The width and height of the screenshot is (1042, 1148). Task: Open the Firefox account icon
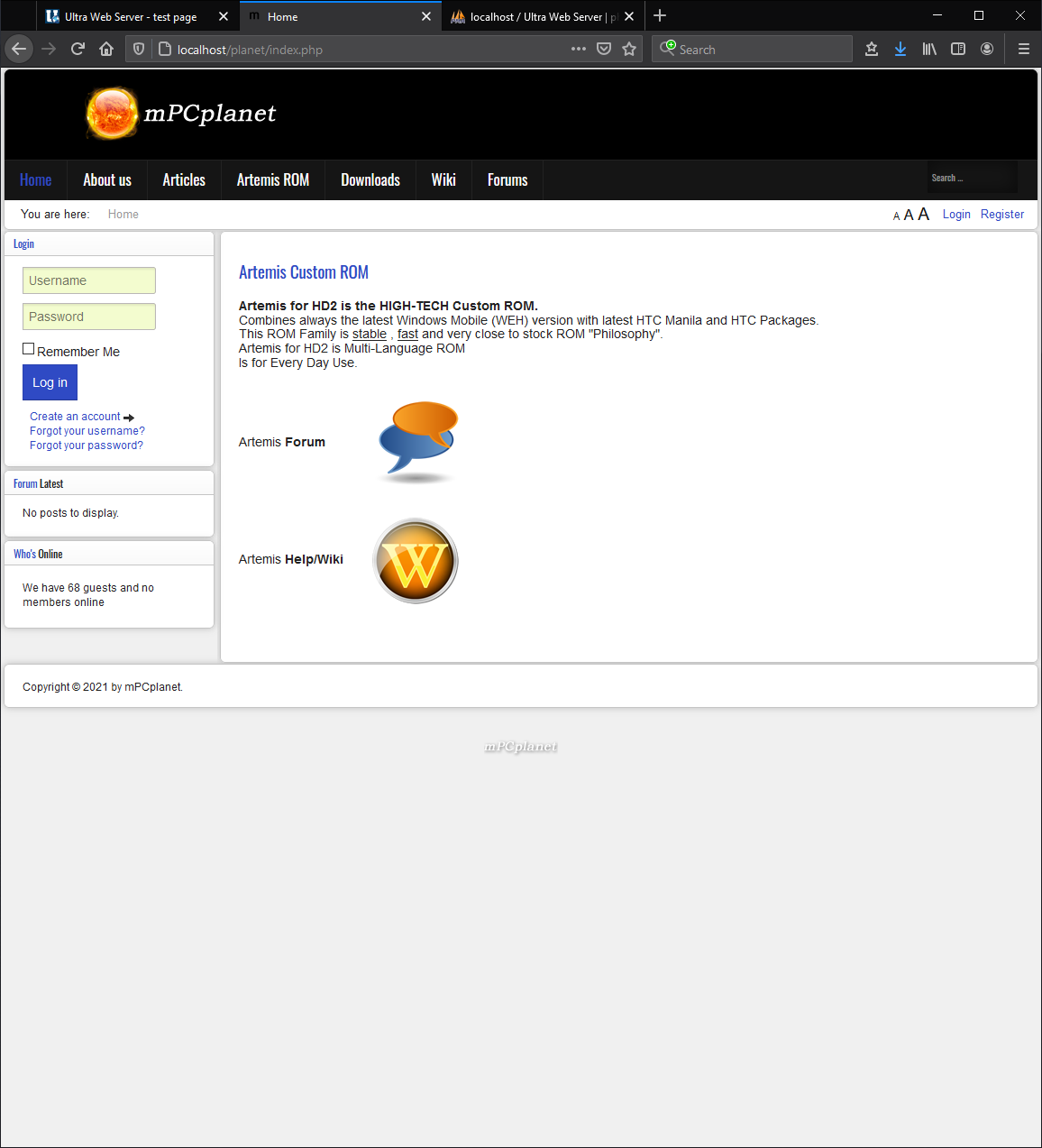987,49
